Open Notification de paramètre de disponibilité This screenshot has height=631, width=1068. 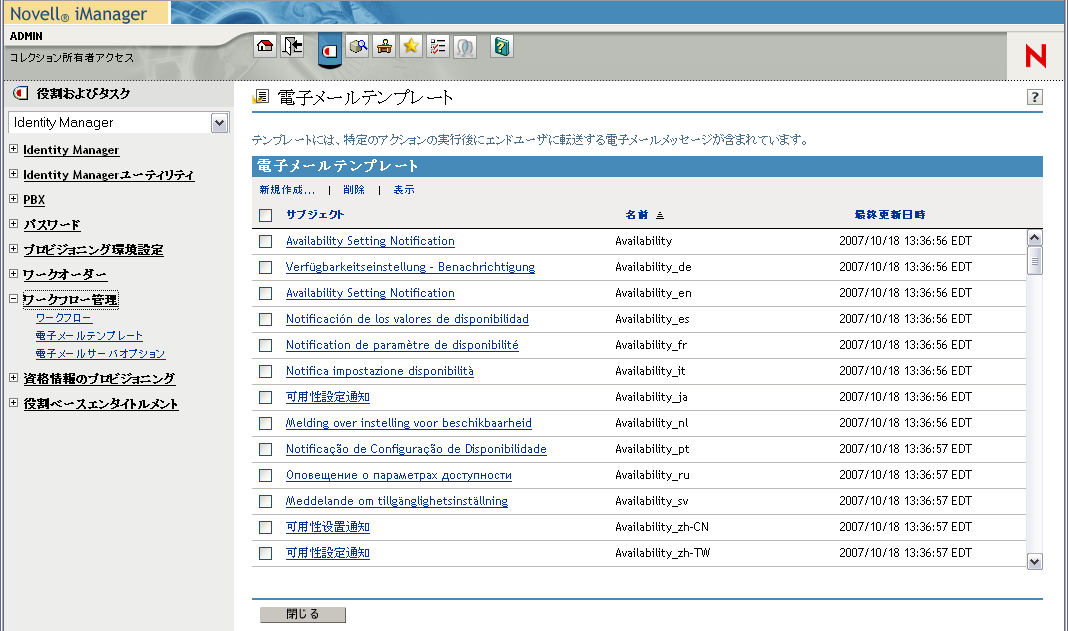pyautogui.click(x=402, y=345)
